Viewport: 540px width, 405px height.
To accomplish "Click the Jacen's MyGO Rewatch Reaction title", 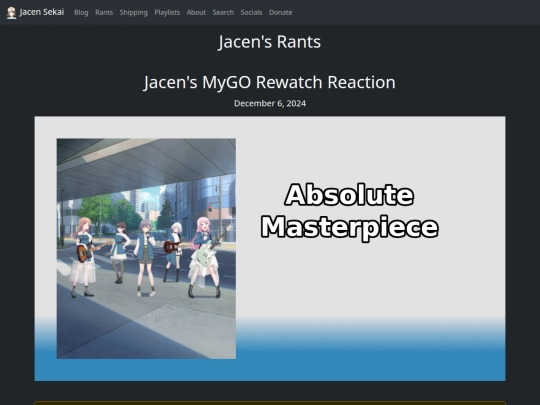I will point(270,82).
